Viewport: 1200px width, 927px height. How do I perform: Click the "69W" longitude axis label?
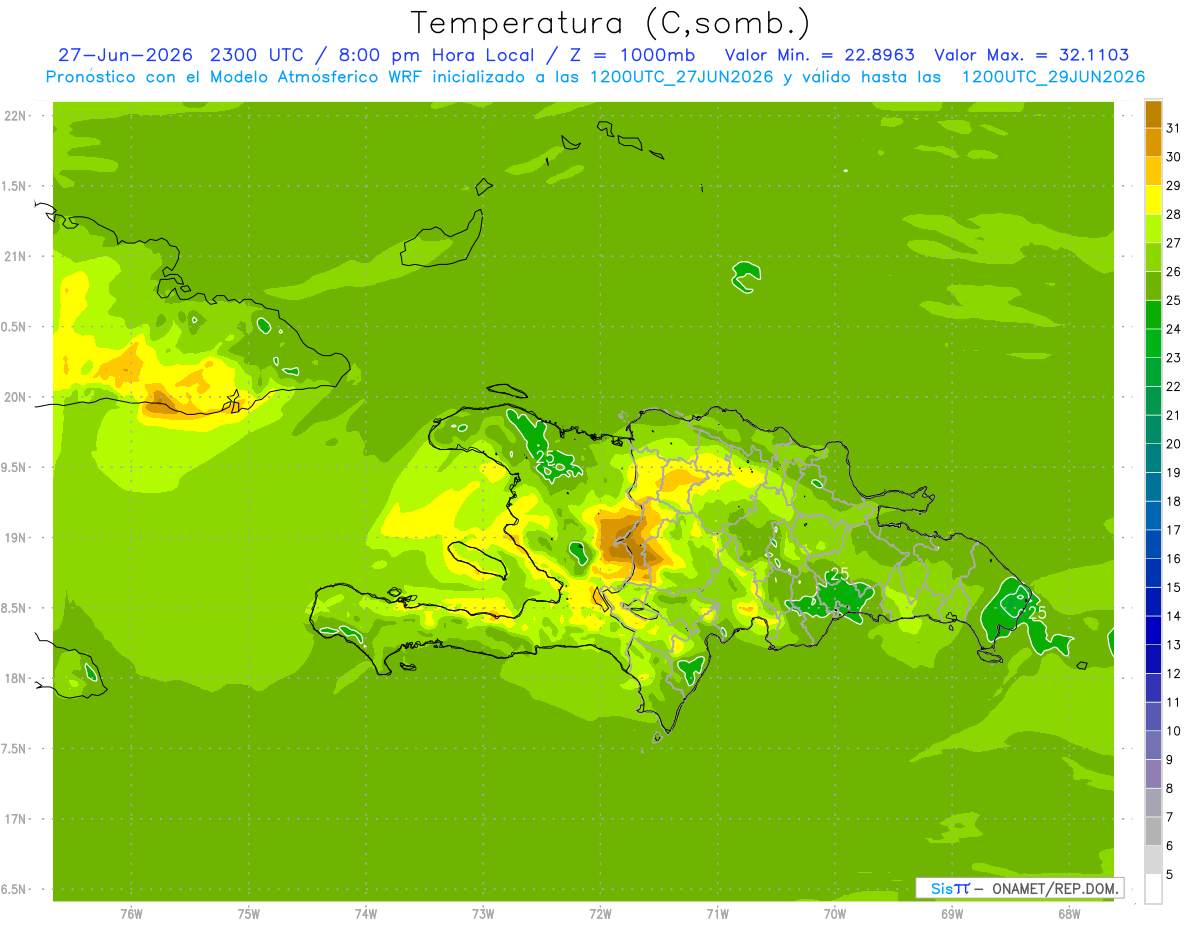[x=952, y=913]
